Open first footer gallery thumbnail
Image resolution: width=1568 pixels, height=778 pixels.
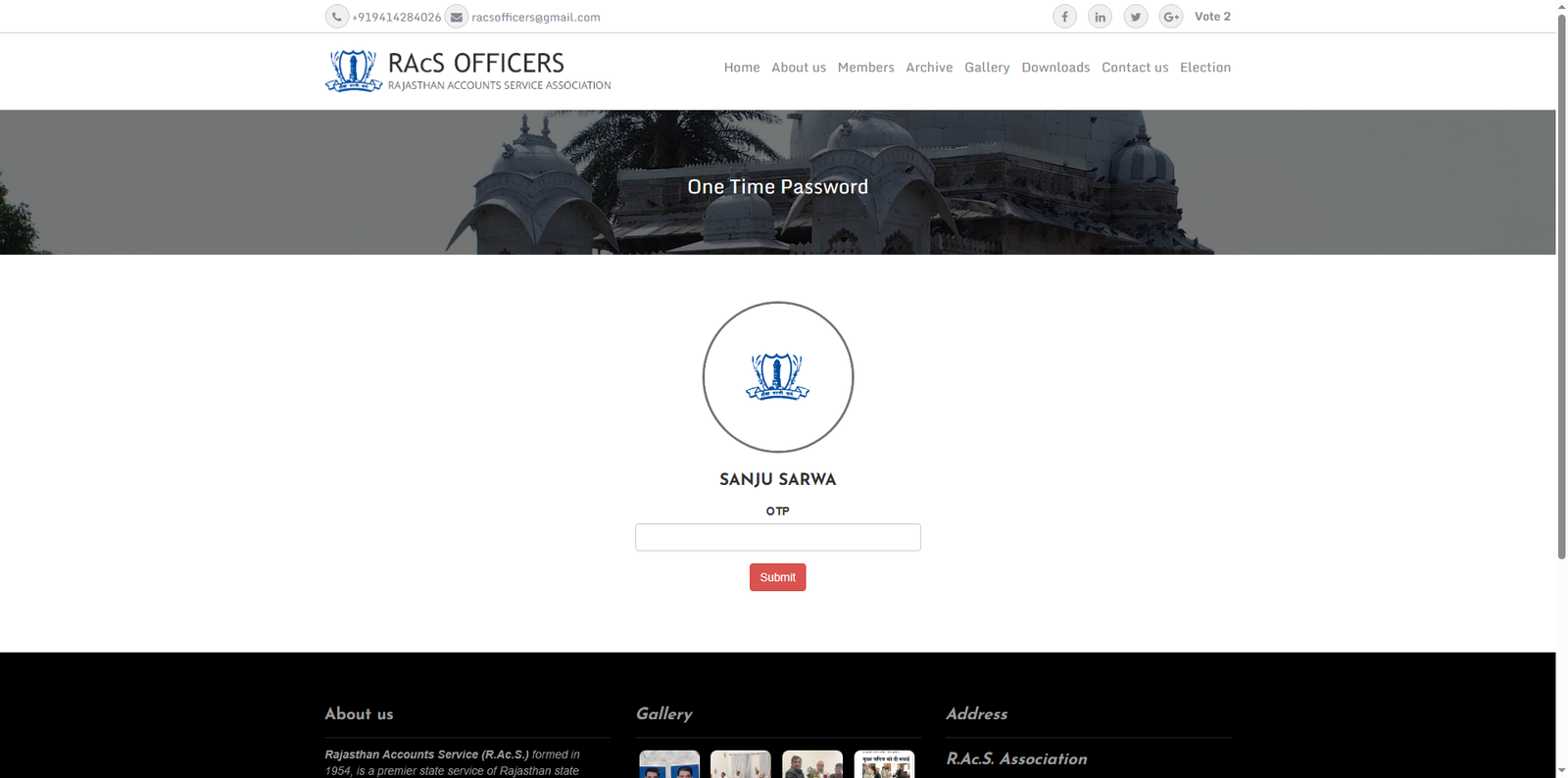point(669,764)
